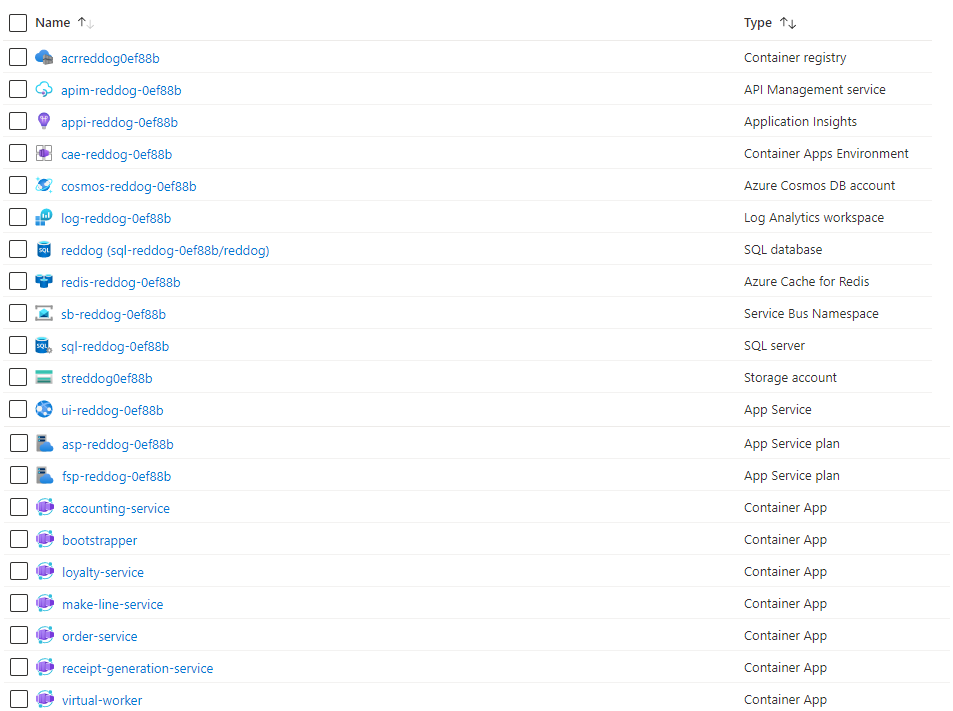This screenshot has height=711, width=953.
Task: Open the receipt-generation-service link
Action: click(x=137, y=668)
